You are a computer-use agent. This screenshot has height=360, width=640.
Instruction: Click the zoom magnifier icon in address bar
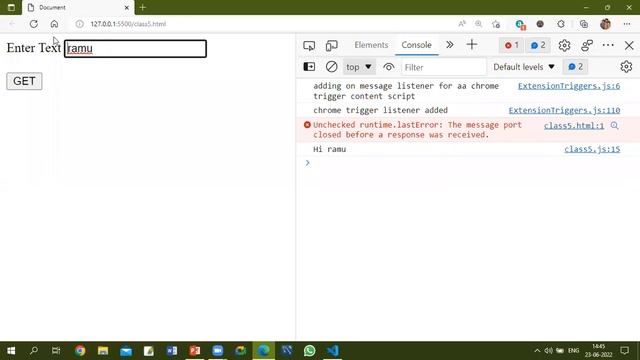point(478,24)
